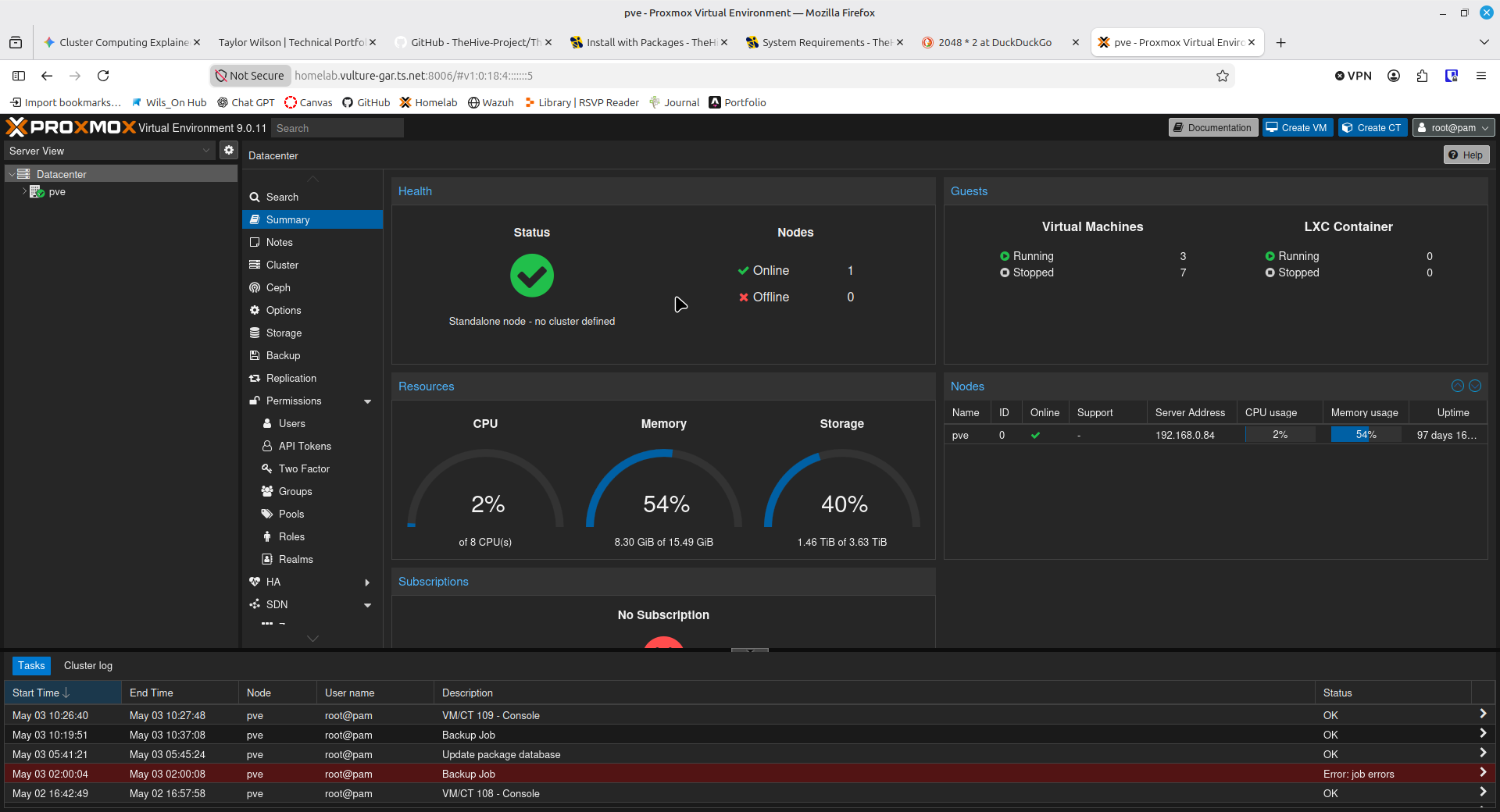Bookmark this page with the star icon
Viewport: 1500px width, 812px height.
(1223, 76)
